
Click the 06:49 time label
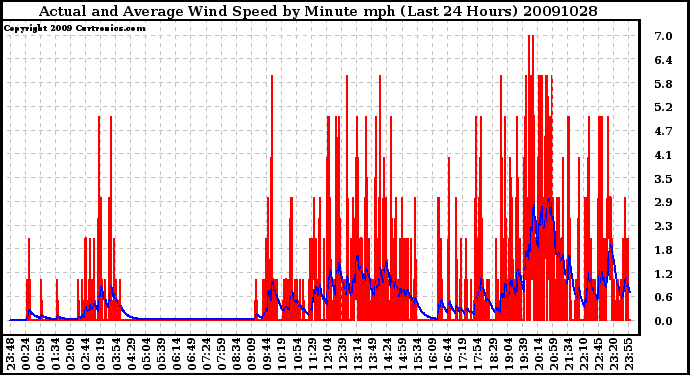[x=191, y=354]
